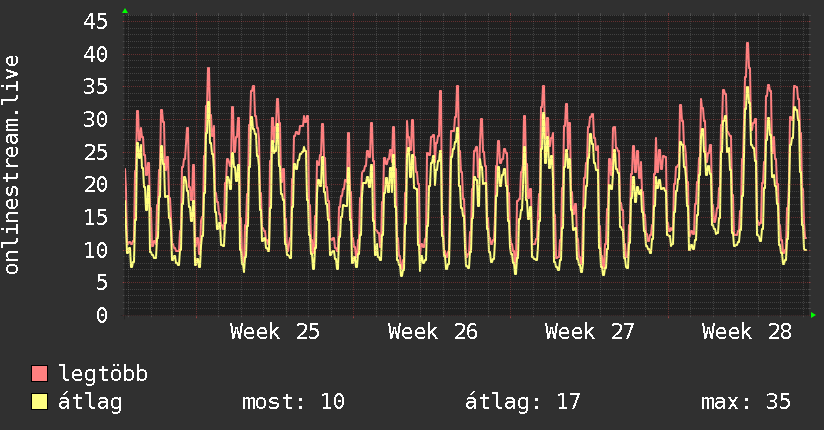Click the green arrow ending the x-axis
The image size is (824, 430).
[x=813, y=315]
